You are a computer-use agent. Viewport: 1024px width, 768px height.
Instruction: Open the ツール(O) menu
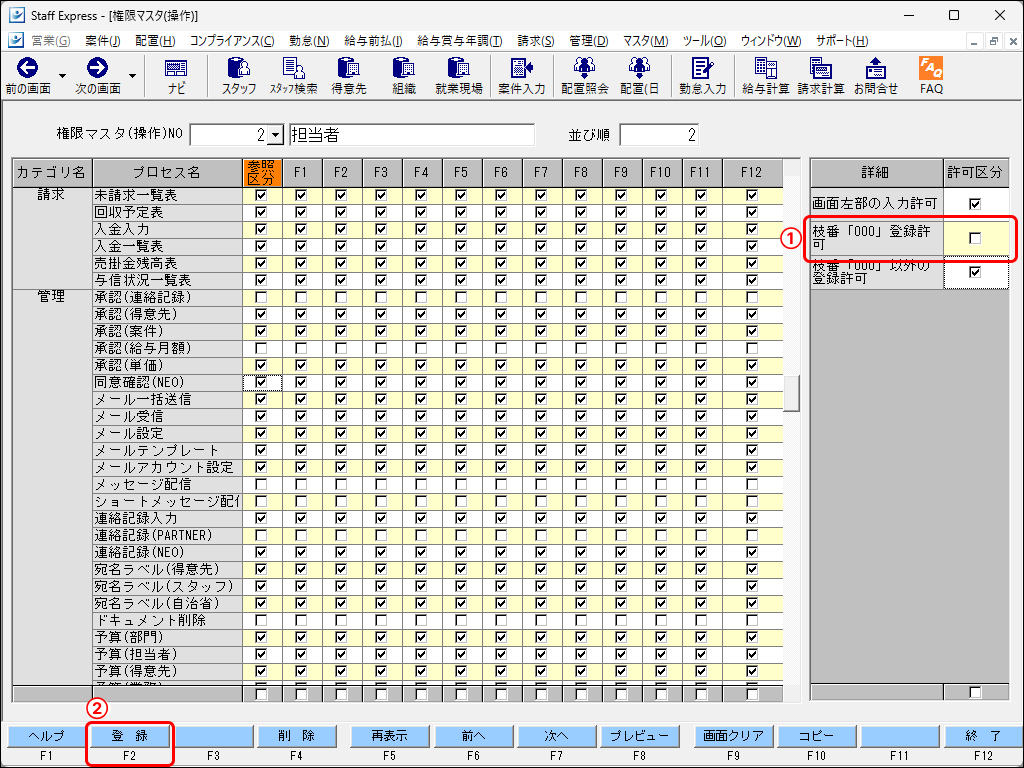tap(704, 40)
